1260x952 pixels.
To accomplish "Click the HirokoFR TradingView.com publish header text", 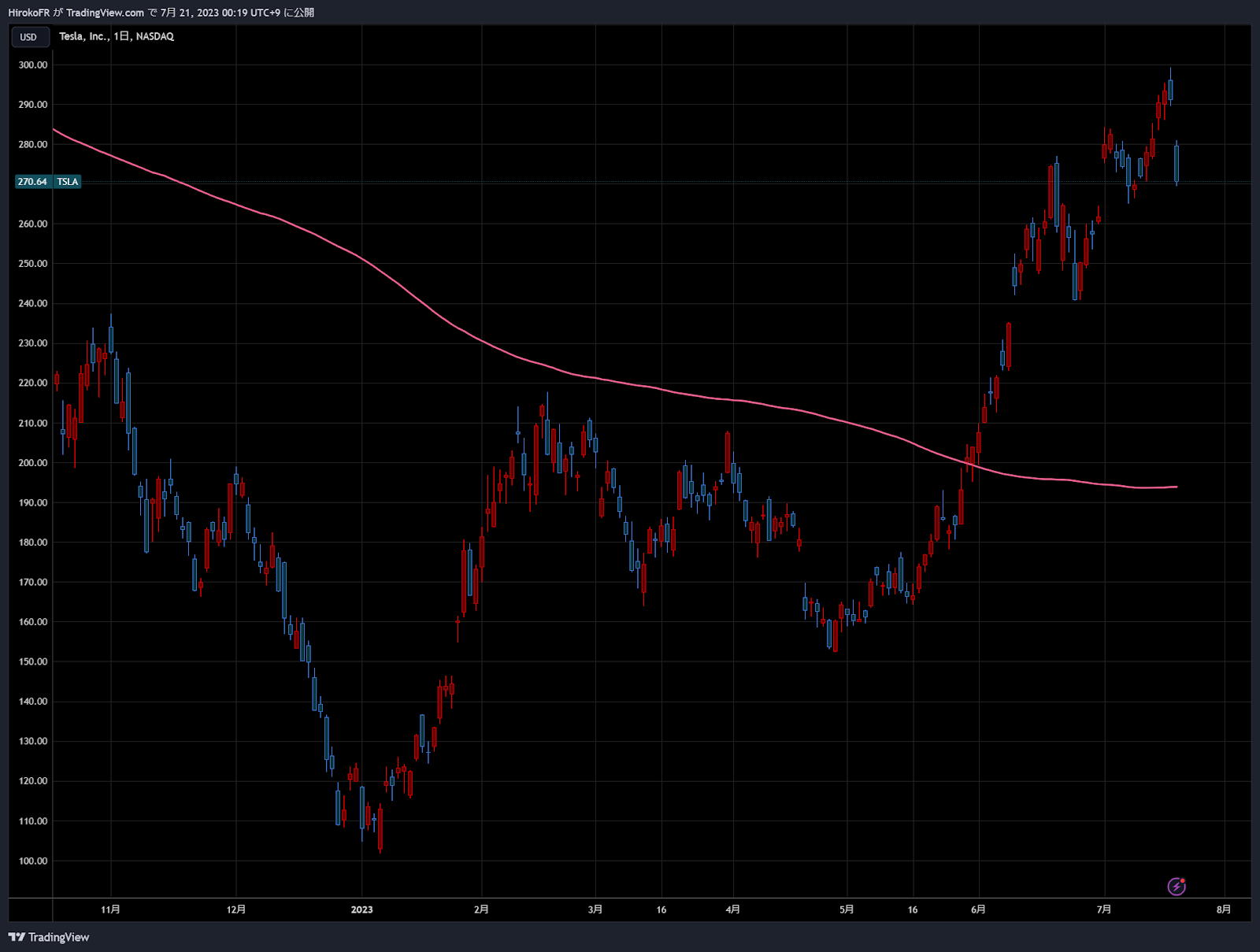I will (x=161, y=13).
